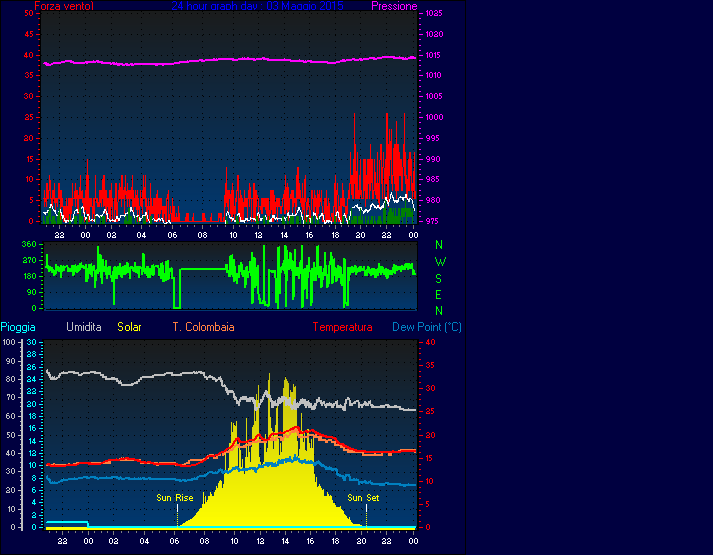Click pressure axis value 1025
Image resolution: width=713 pixels, height=555 pixels.
pyautogui.click(x=434, y=13)
